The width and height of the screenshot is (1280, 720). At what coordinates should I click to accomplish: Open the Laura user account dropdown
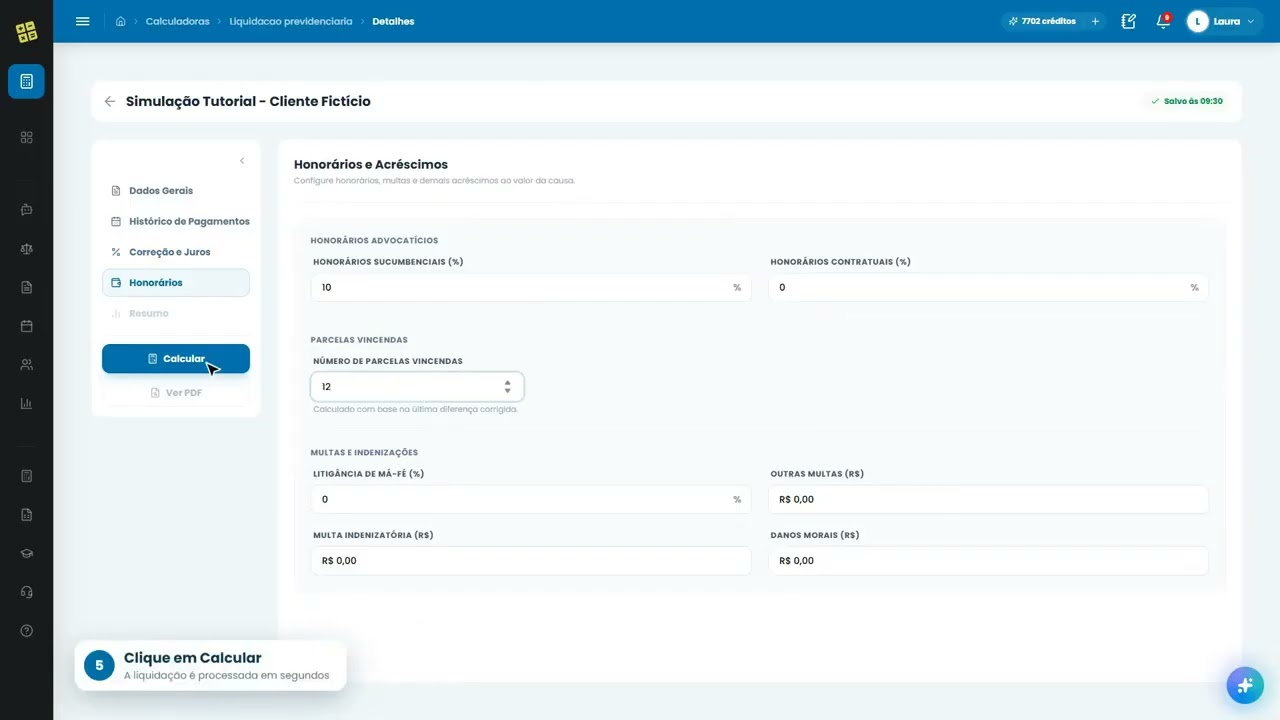tap(1223, 21)
